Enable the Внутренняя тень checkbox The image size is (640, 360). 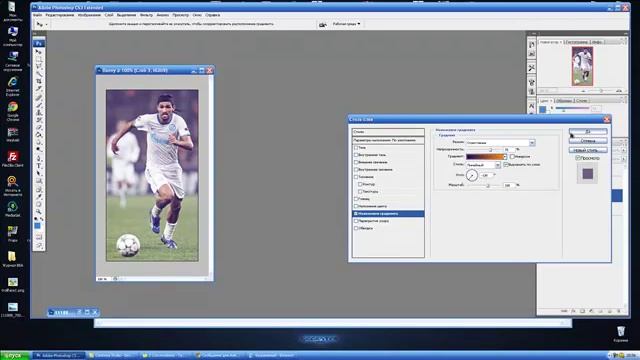click(x=356, y=155)
